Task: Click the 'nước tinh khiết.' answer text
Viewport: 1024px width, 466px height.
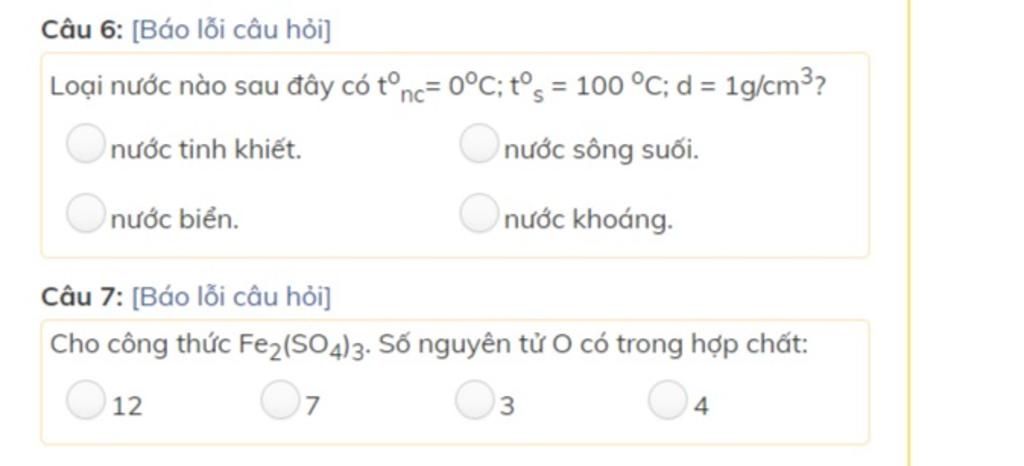Action: tap(206, 151)
